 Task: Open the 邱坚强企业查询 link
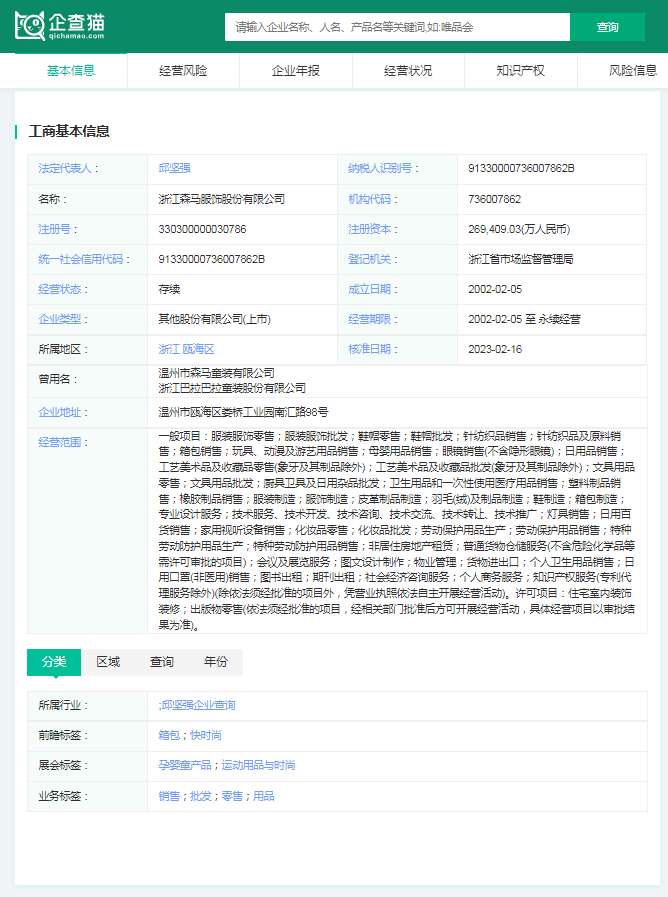tap(198, 705)
